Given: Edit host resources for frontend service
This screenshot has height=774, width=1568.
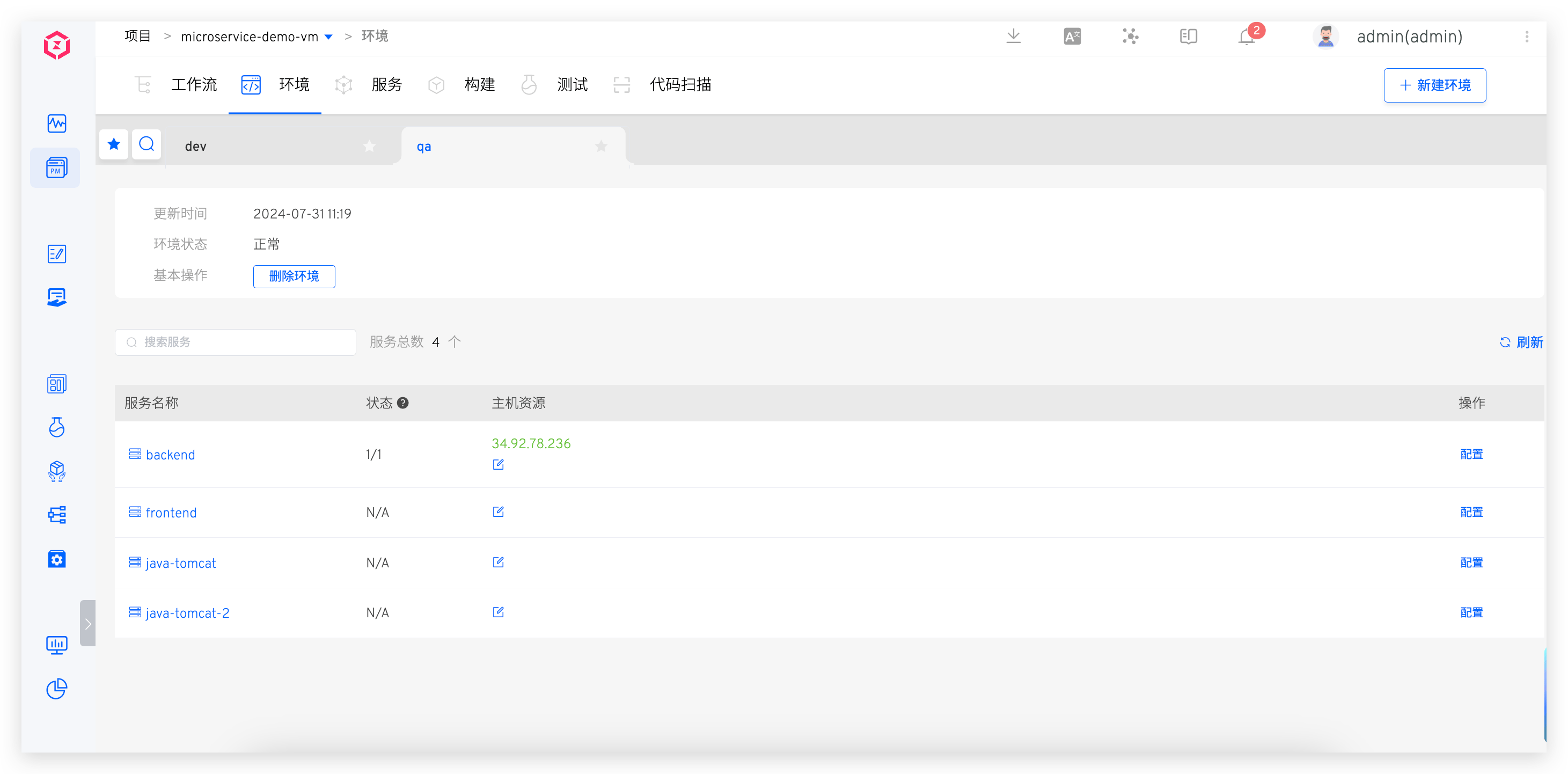Looking at the screenshot, I should [x=498, y=512].
